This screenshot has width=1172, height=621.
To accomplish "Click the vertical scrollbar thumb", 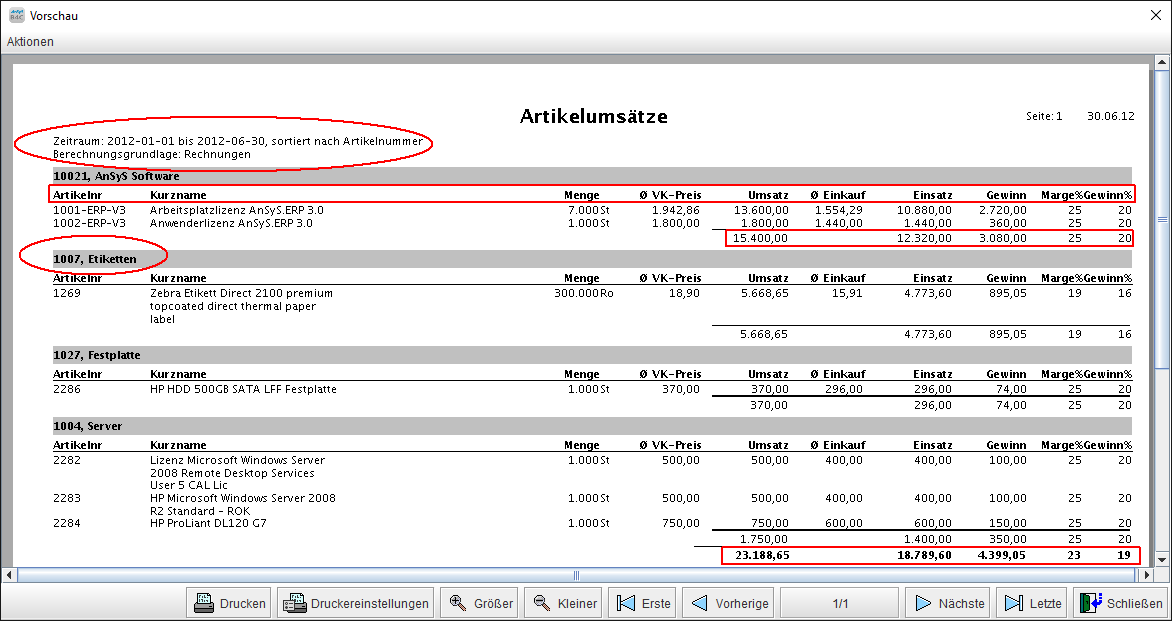I will pos(1163,220).
